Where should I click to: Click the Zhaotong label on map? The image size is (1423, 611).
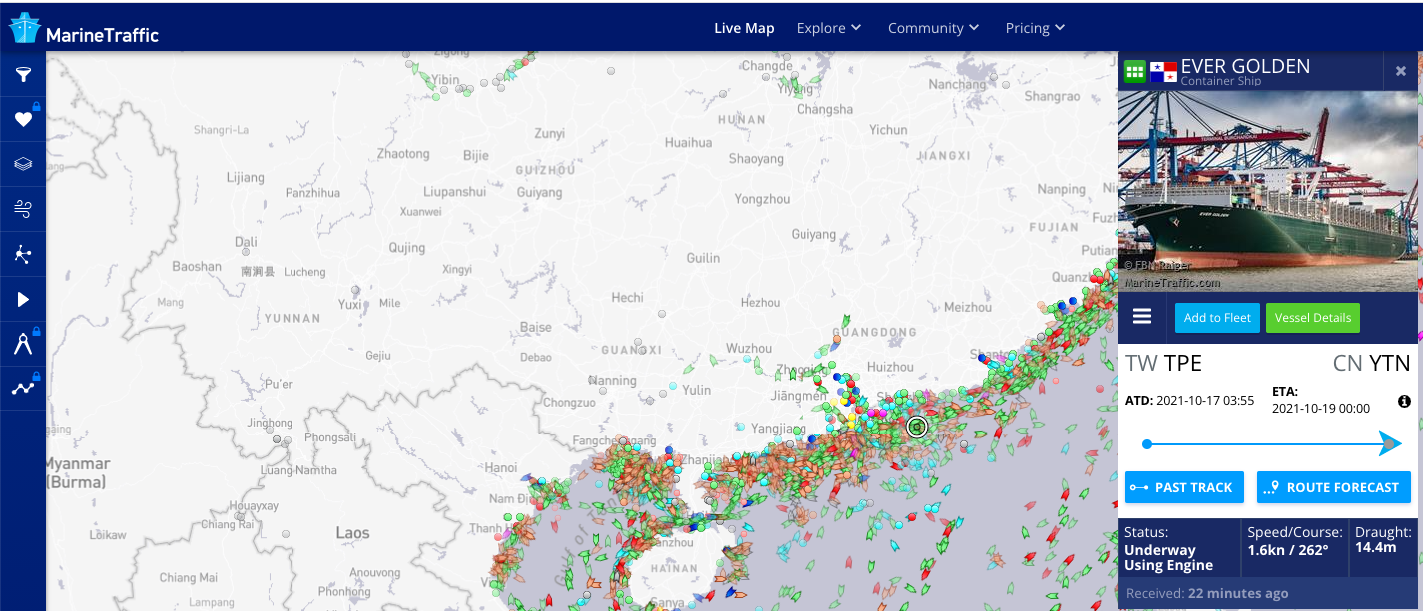pos(403,154)
